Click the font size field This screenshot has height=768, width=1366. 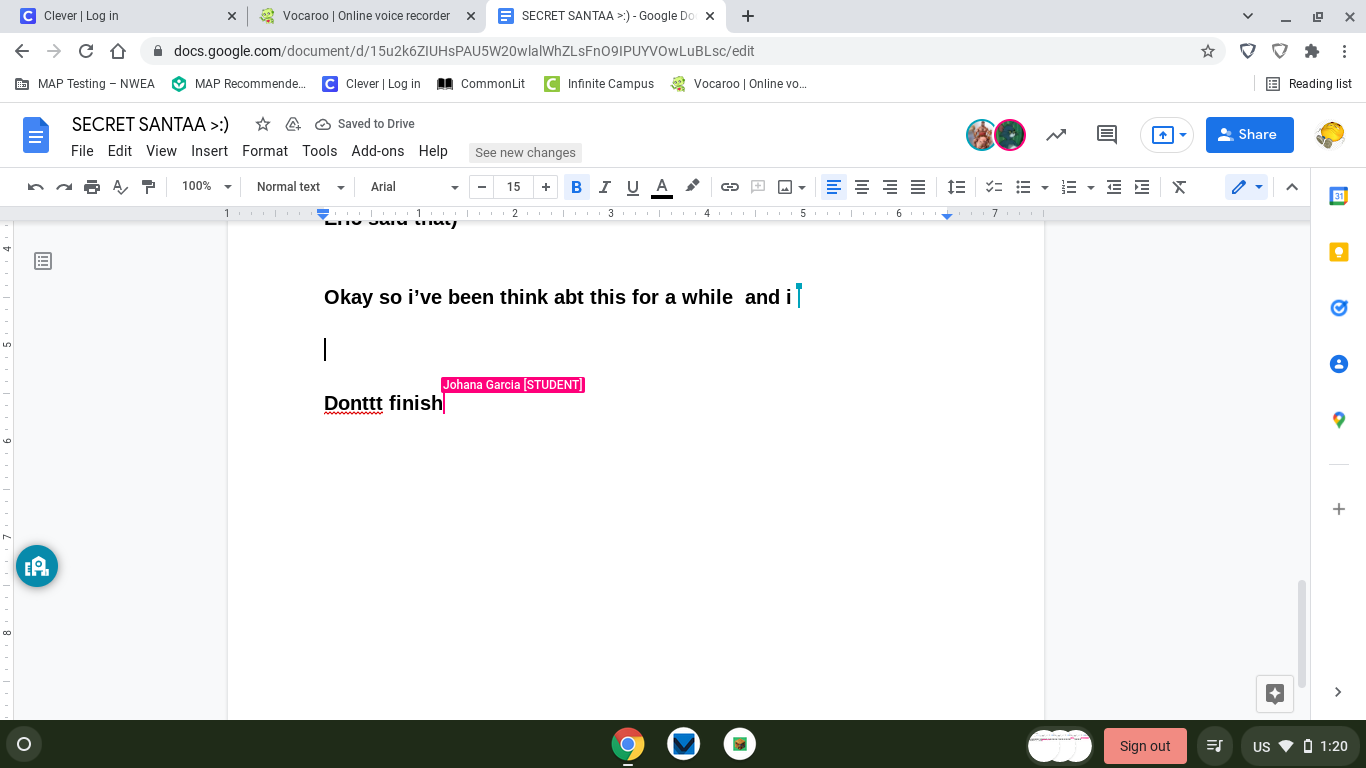click(514, 187)
